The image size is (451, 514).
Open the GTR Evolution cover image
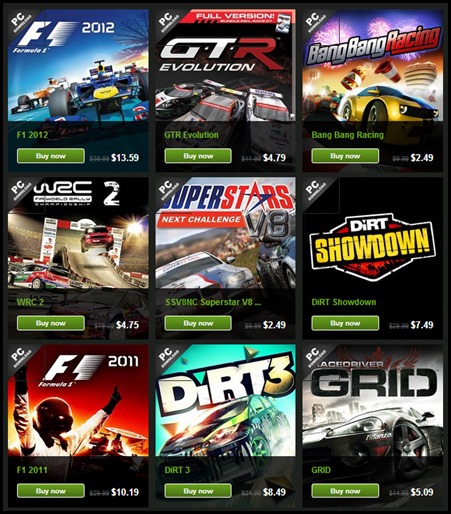point(225,65)
